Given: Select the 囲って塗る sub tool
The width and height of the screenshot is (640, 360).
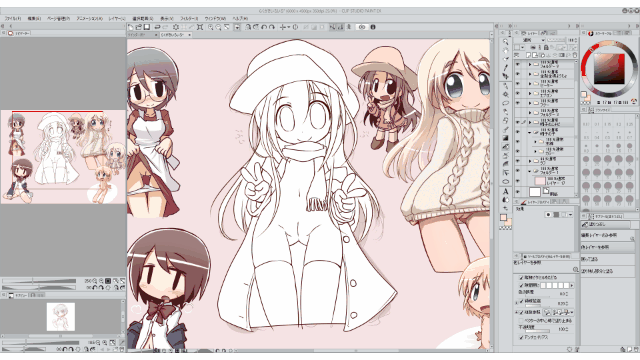Looking at the screenshot, I should point(608,259).
